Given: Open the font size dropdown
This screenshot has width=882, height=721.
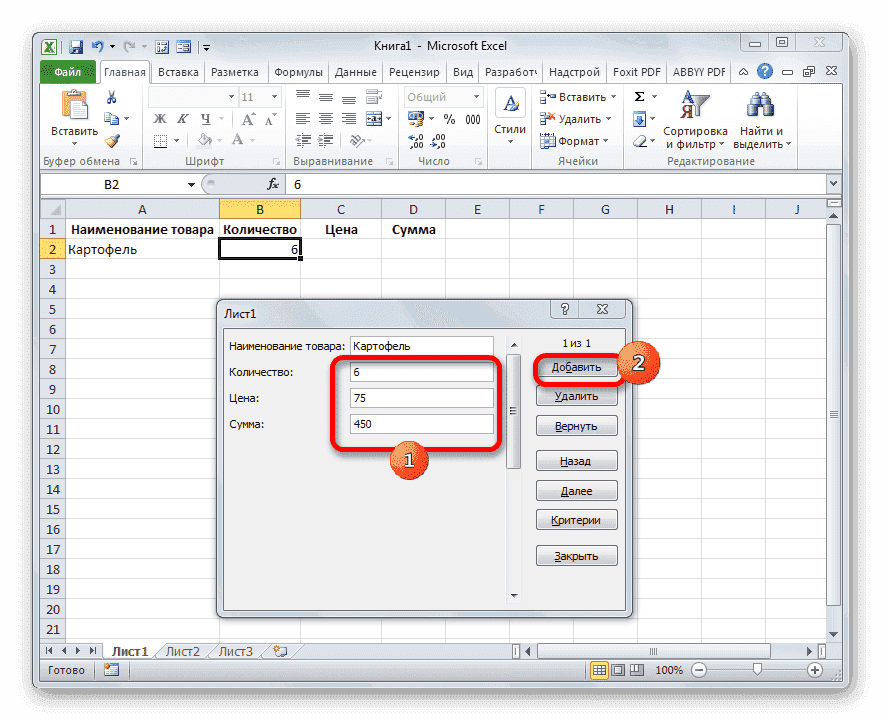Looking at the screenshot, I should [x=272, y=96].
